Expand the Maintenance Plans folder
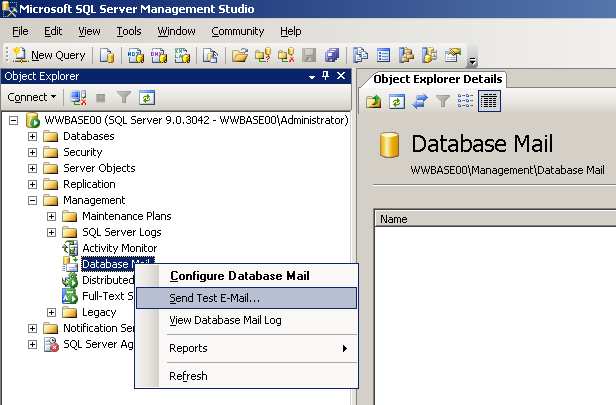The width and height of the screenshot is (616, 405). point(51,216)
